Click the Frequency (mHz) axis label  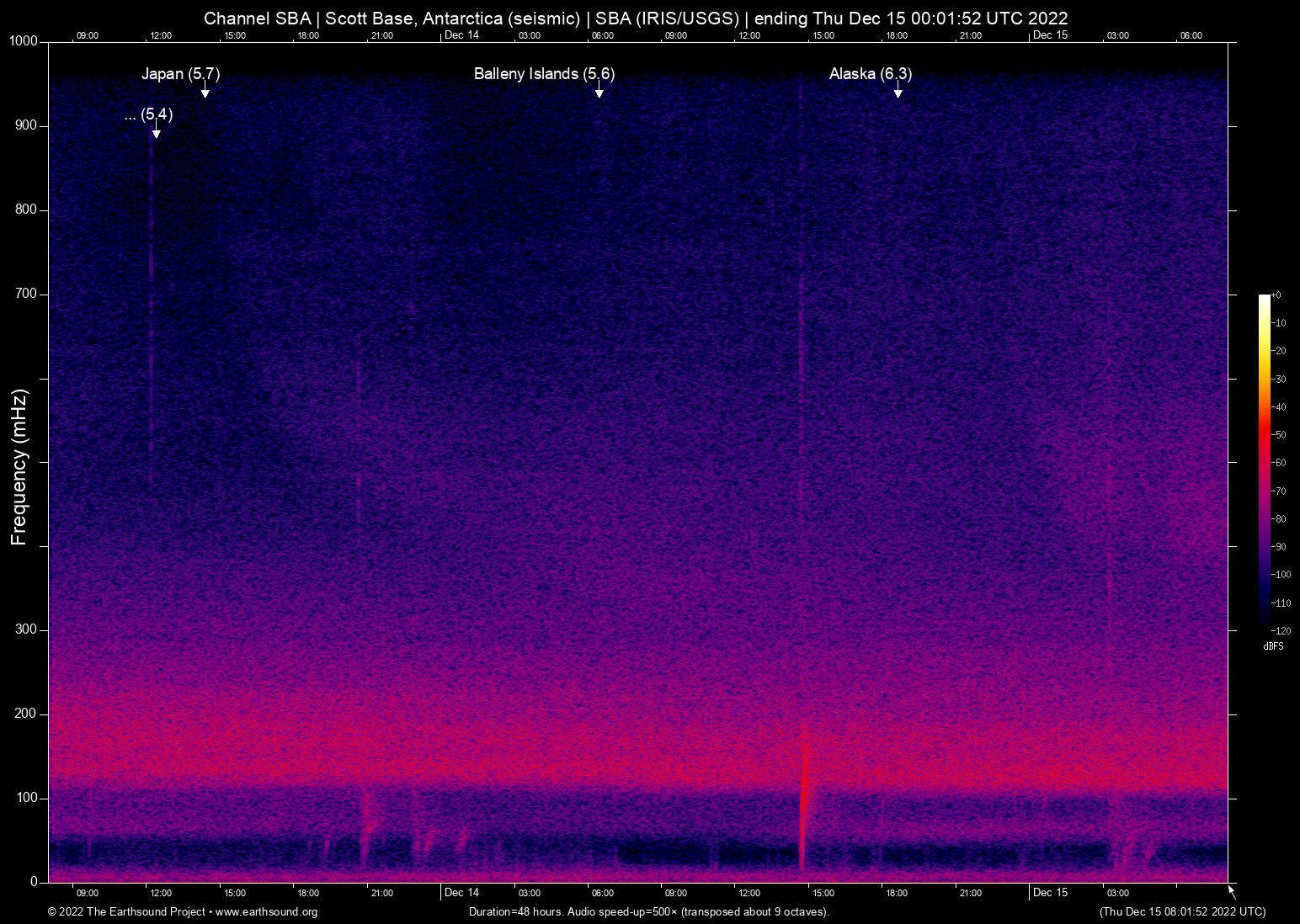(x=19, y=467)
